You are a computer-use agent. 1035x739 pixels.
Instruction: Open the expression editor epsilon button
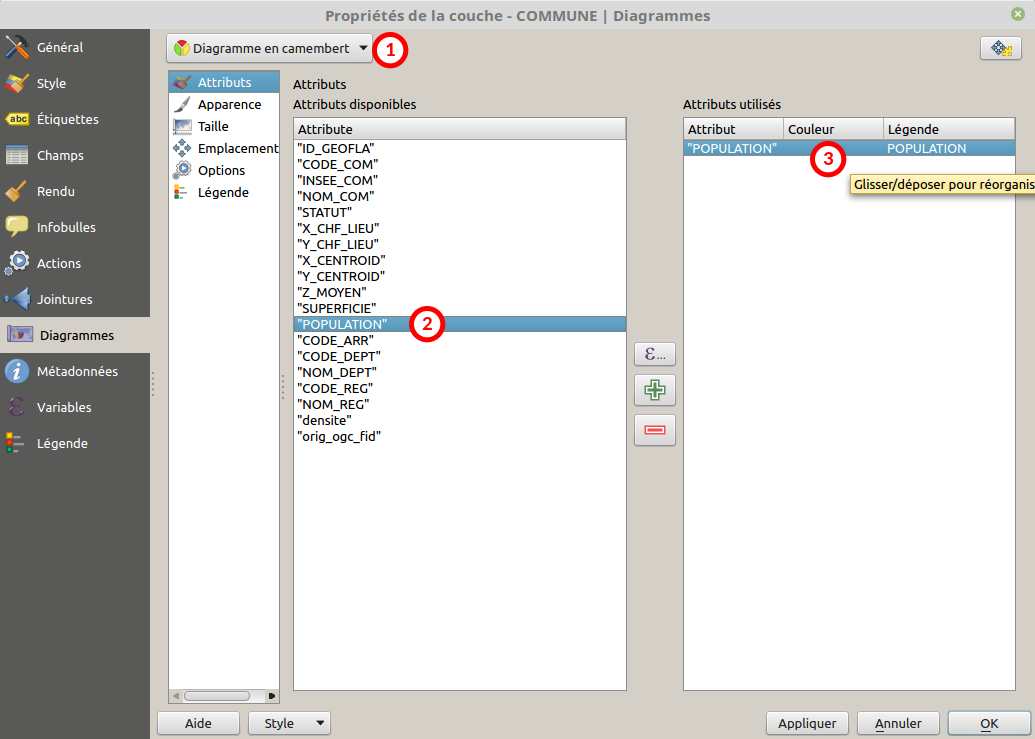coord(655,353)
